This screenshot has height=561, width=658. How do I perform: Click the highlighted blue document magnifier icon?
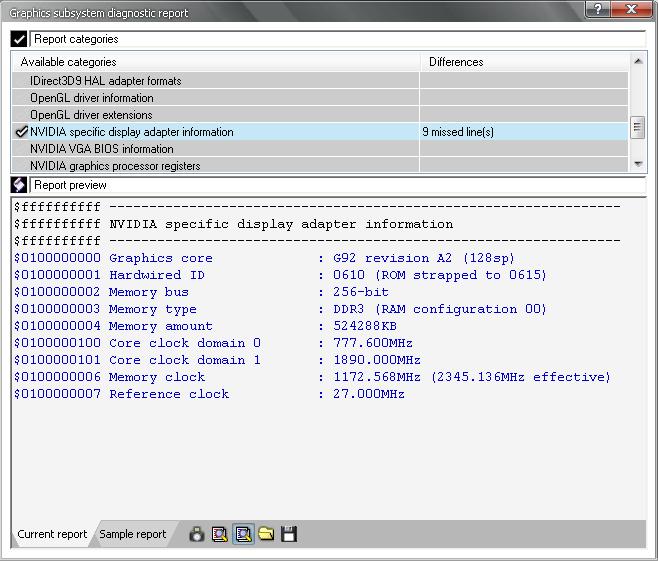(243, 534)
